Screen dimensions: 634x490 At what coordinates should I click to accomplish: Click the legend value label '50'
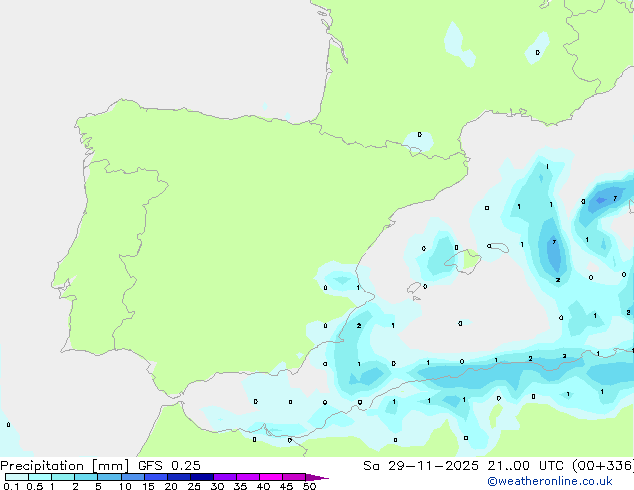[309, 486]
